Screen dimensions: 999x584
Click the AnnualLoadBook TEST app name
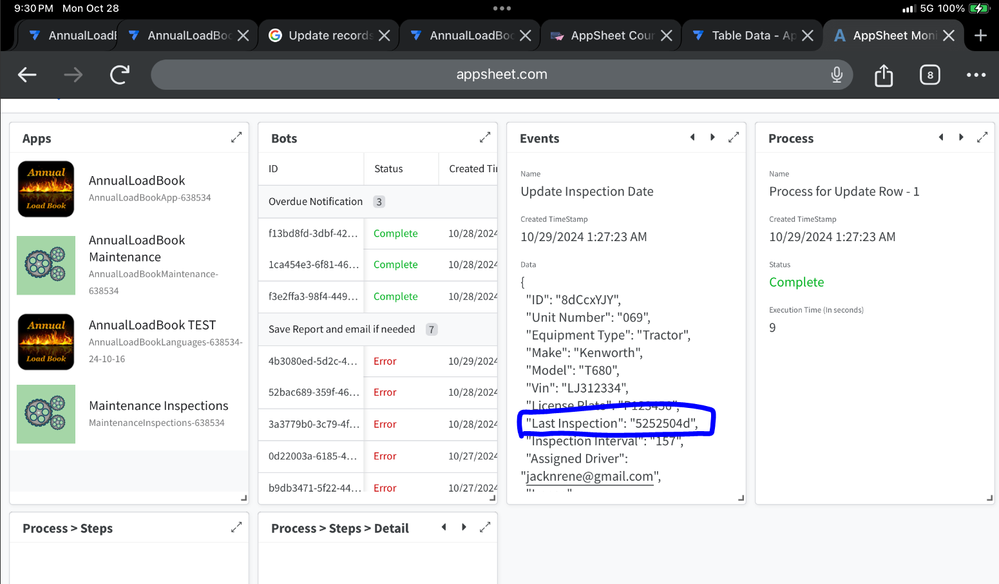[152, 325]
